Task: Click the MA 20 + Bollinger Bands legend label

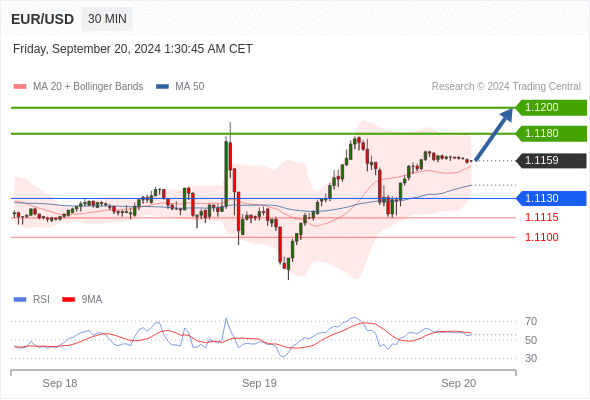Action: click(x=88, y=87)
